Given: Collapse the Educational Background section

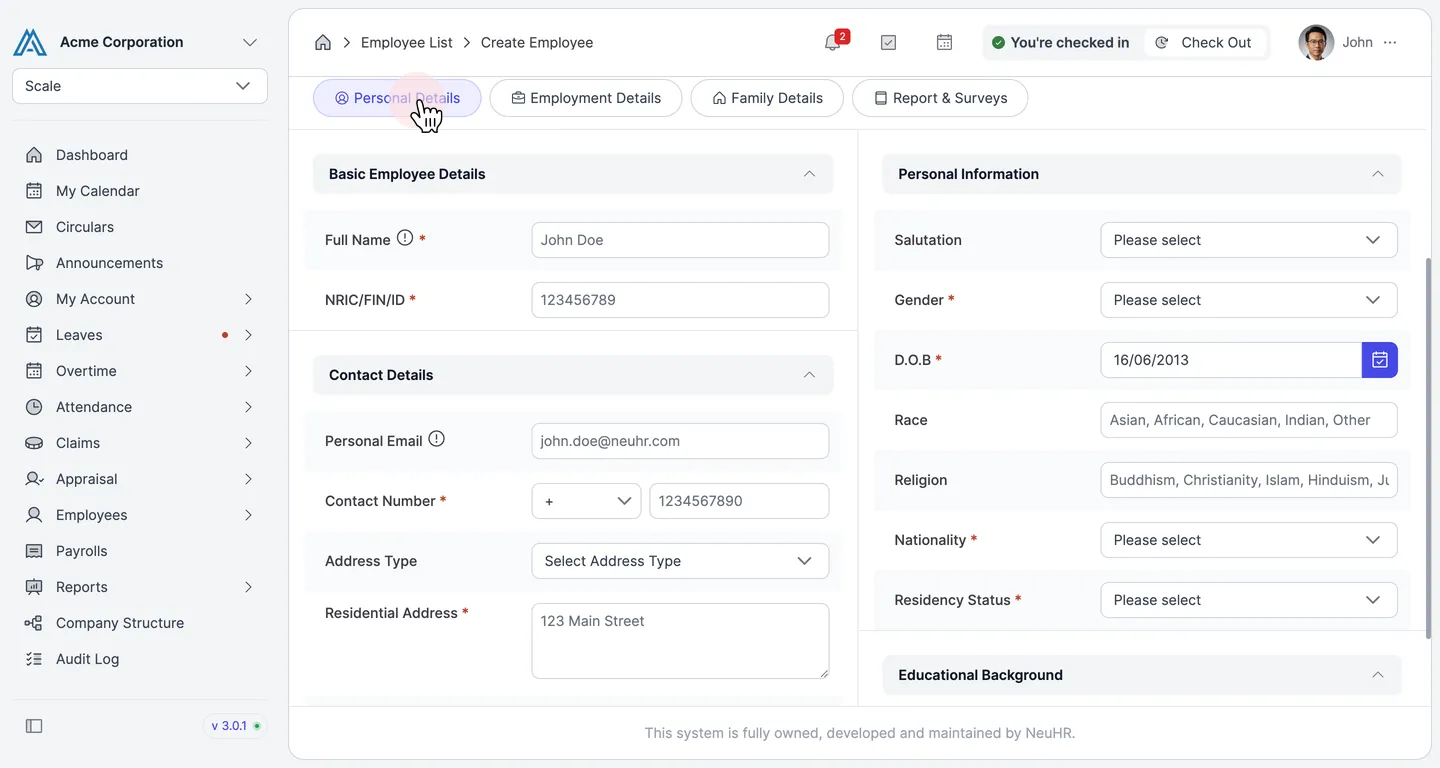Looking at the screenshot, I should coord(1378,675).
